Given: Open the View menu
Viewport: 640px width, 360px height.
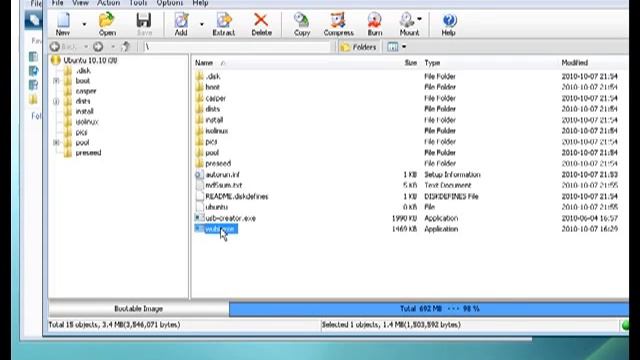Looking at the screenshot, I should point(80,3).
